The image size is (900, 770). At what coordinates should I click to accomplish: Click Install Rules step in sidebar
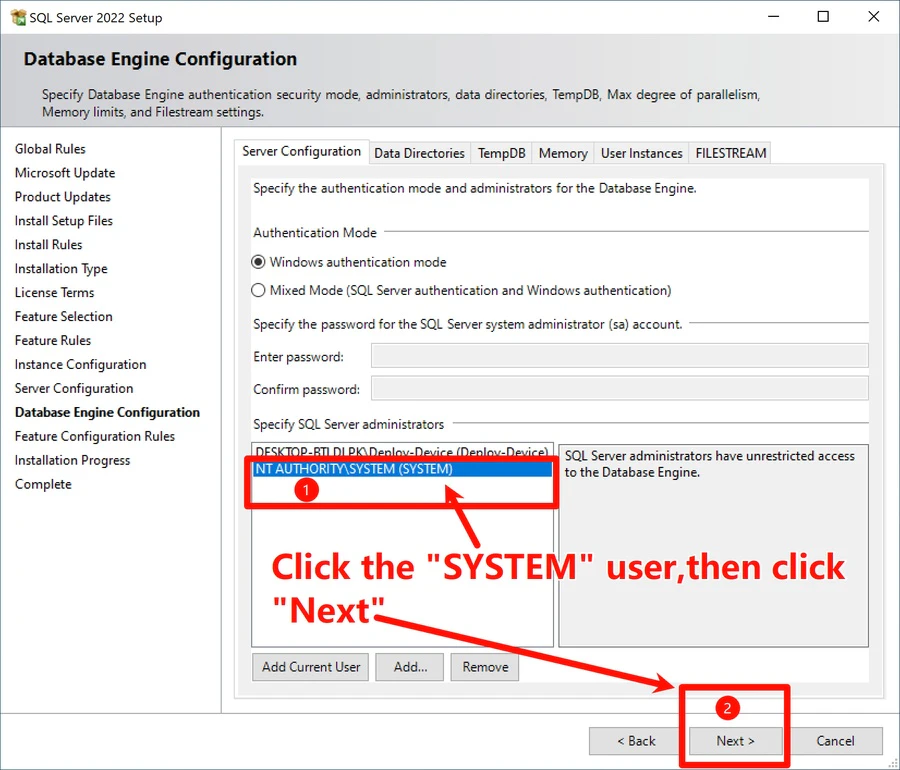tap(48, 244)
